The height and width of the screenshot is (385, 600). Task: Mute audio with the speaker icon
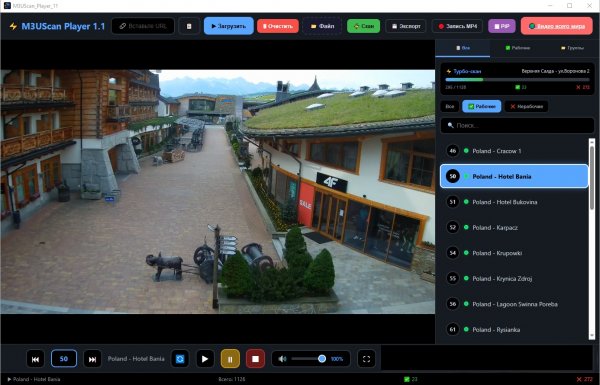click(x=282, y=359)
